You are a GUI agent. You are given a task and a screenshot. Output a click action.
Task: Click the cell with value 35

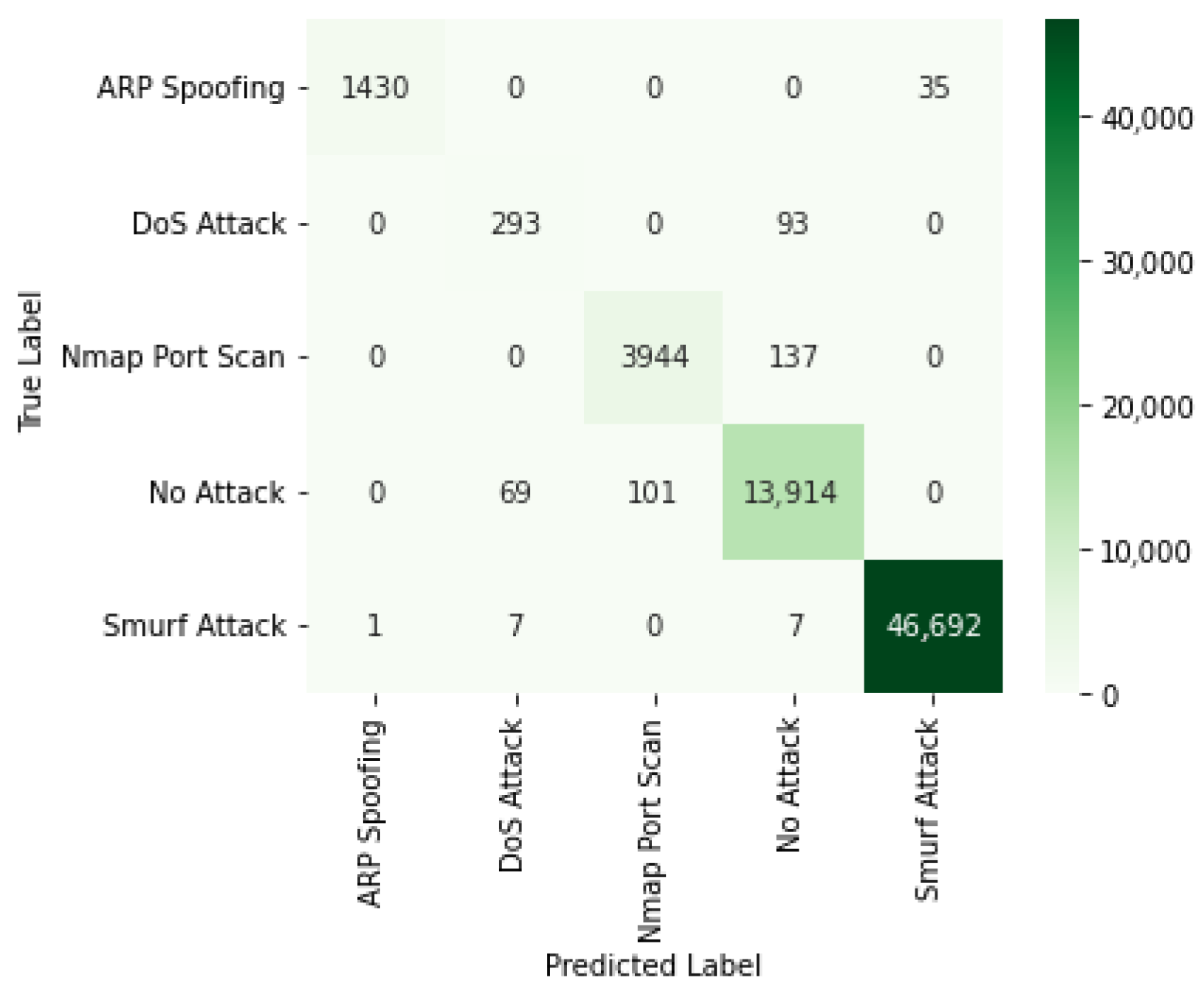point(933,88)
